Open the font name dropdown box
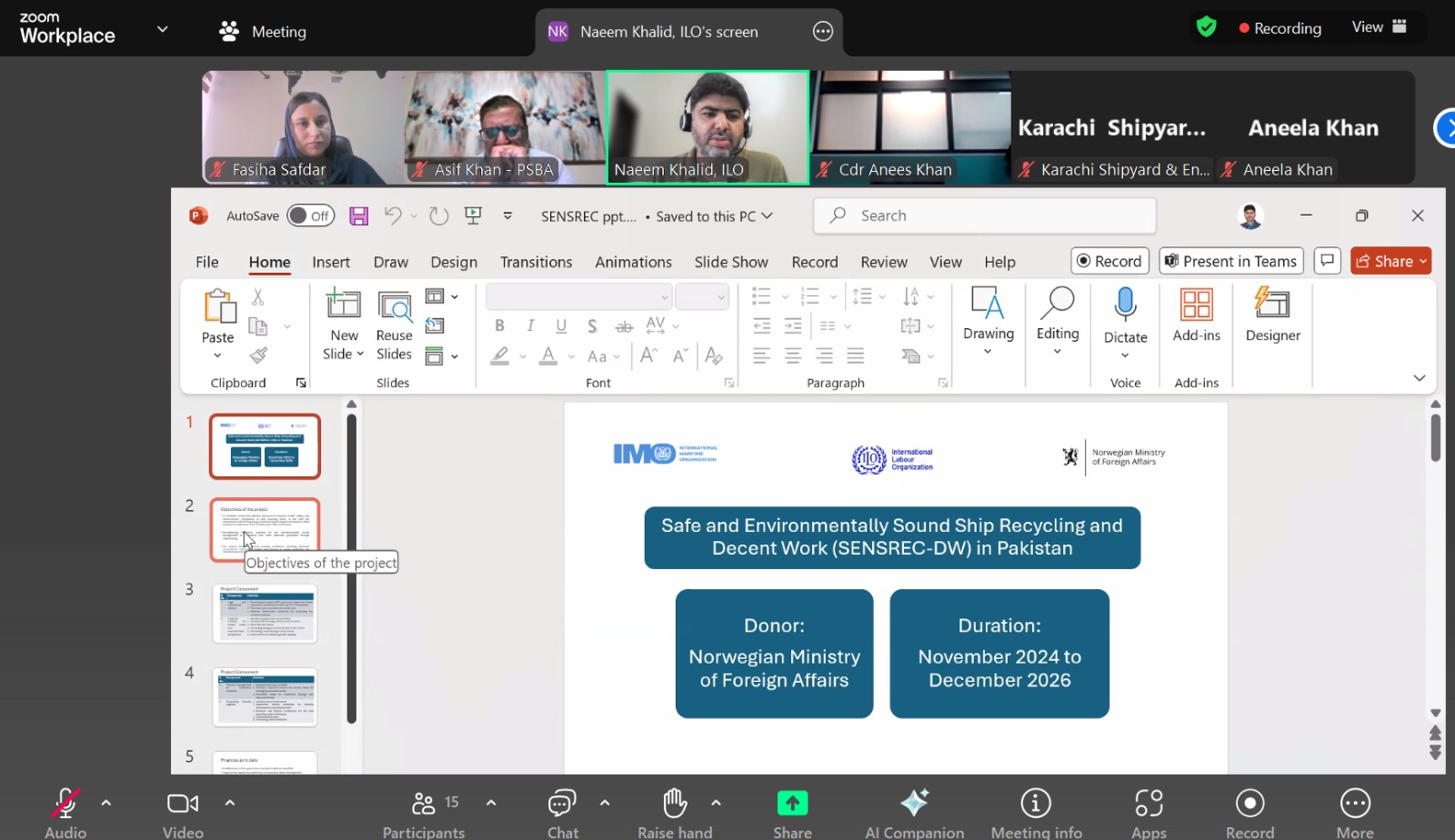This screenshot has height=840, width=1455. coord(579,296)
